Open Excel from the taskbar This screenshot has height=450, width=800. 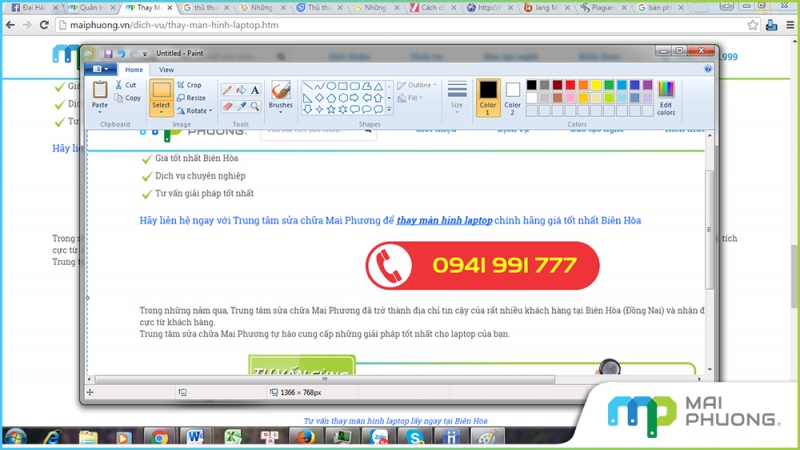click(233, 437)
